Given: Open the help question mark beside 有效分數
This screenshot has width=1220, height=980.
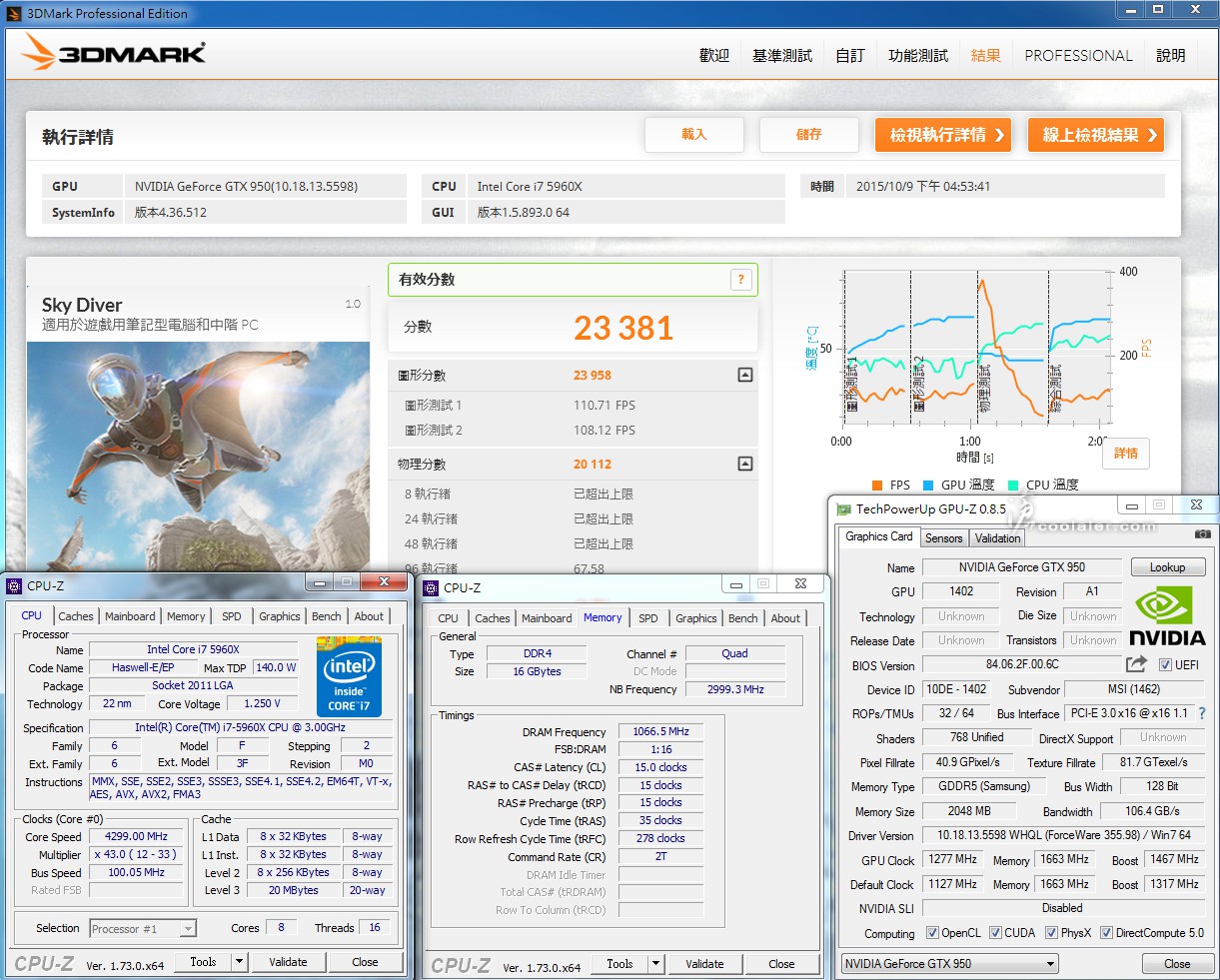Looking at the screenshot, I should click(740, 280).
